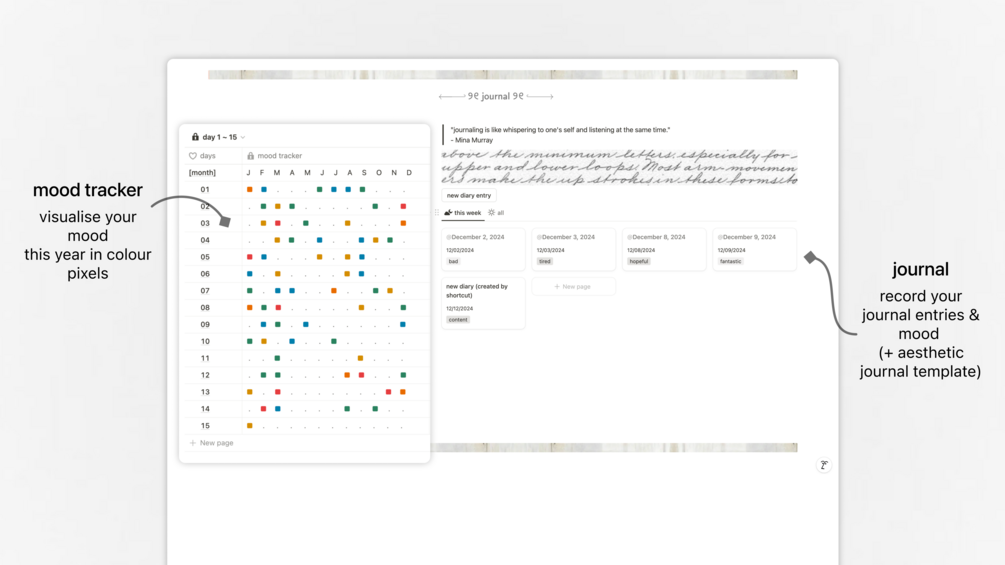Click the heart icon in days column header
This screenshot has width=1005, height=565.
[x=192, y=156]
